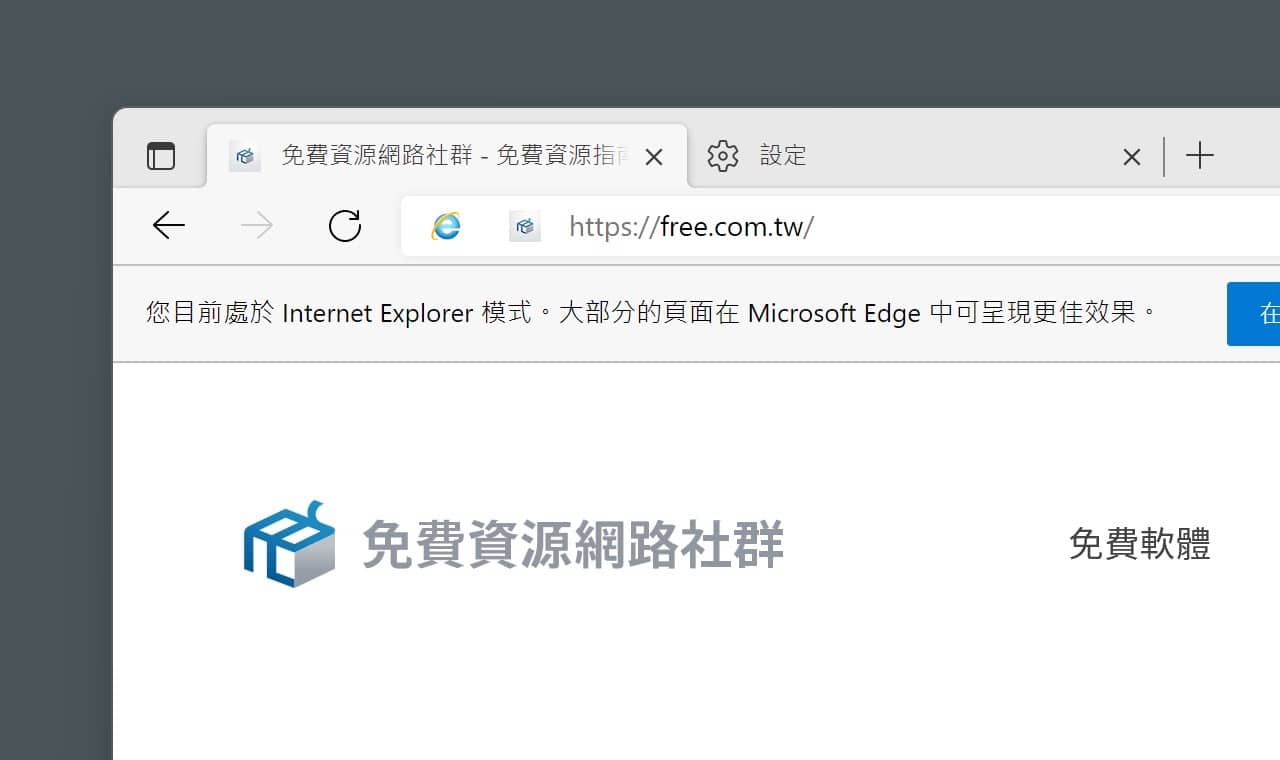Open the 免費軟體 navigation link

point(1140,544)
